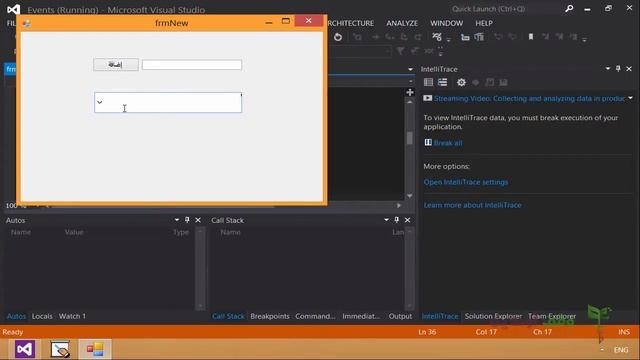Click the code map toolbar icon

tap(437, 37)
